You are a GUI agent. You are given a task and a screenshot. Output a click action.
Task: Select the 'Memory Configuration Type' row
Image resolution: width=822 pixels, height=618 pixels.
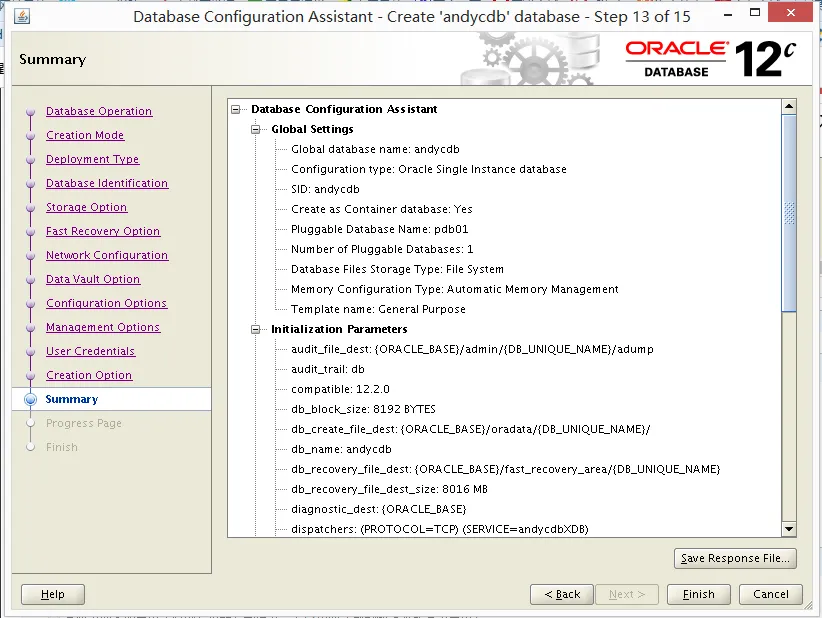click(455, 289)
